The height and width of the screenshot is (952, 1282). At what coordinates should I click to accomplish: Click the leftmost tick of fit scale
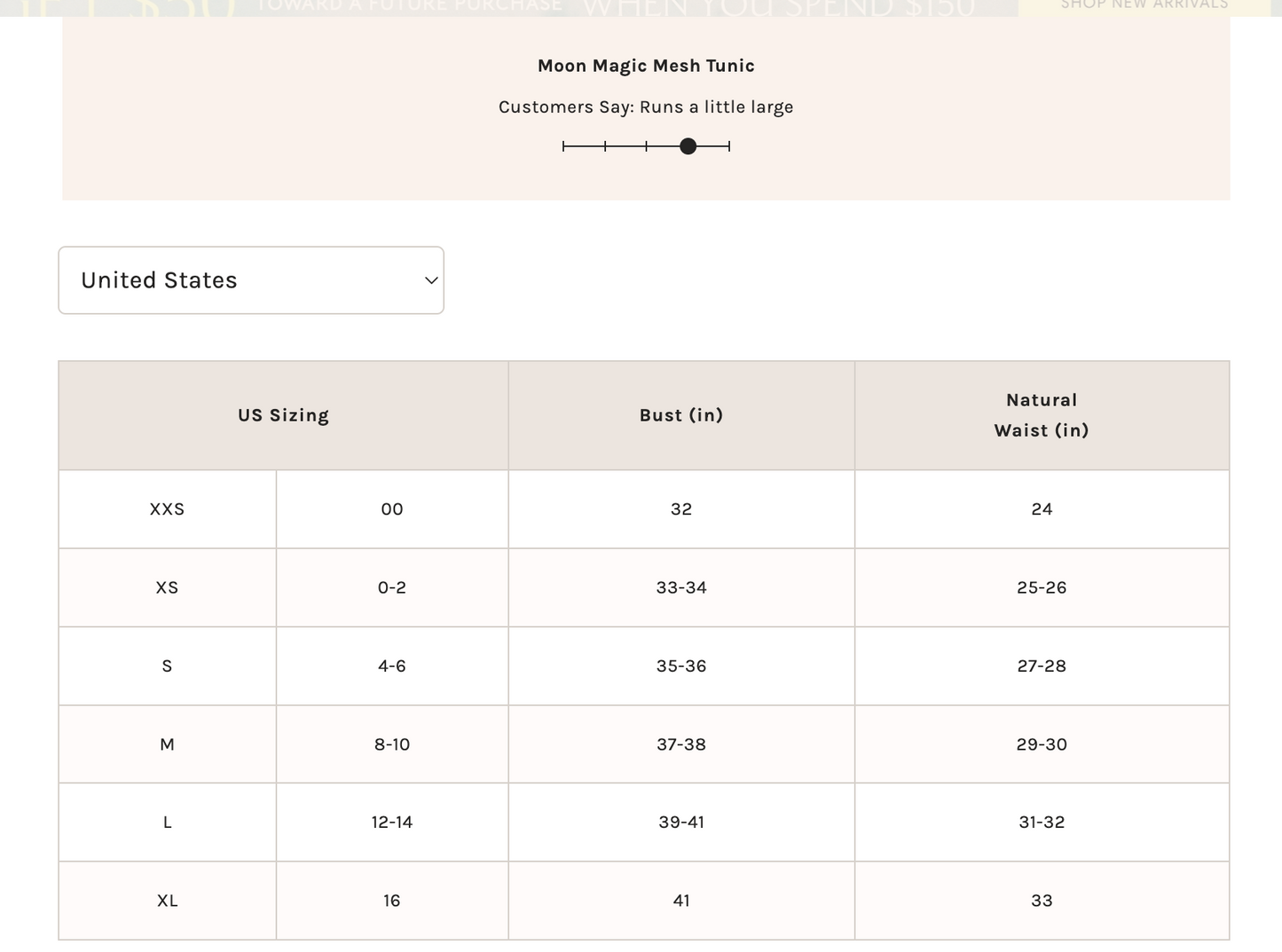(x=563, y=146)
